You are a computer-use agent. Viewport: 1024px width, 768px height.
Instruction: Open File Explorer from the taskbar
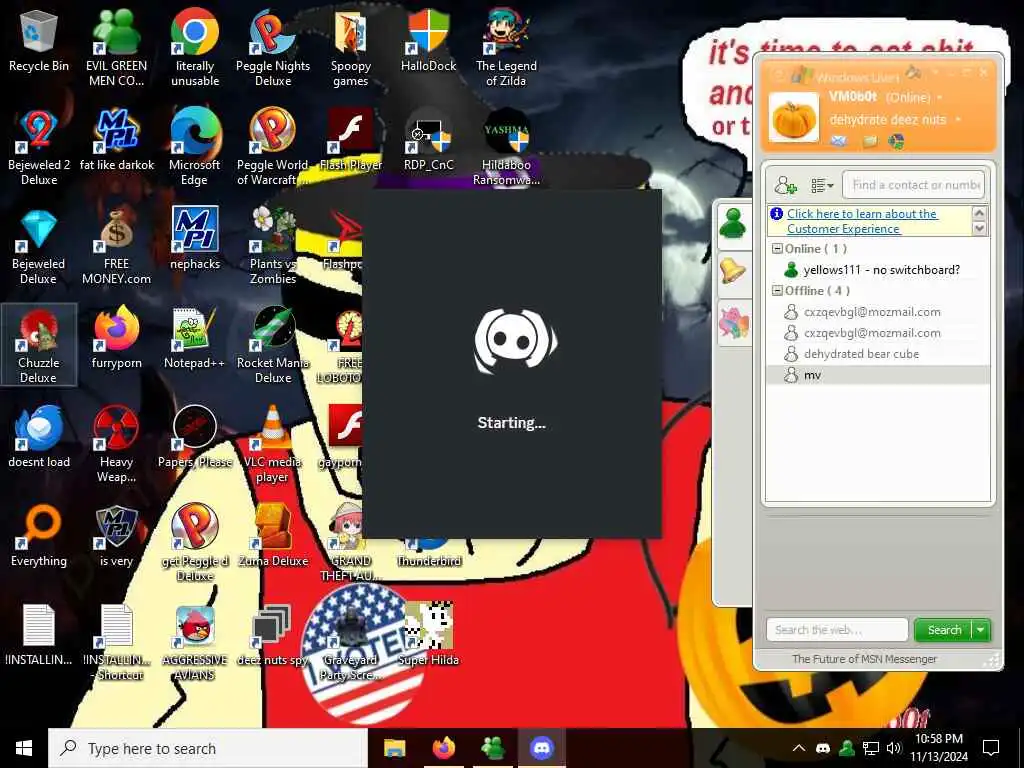394,748
